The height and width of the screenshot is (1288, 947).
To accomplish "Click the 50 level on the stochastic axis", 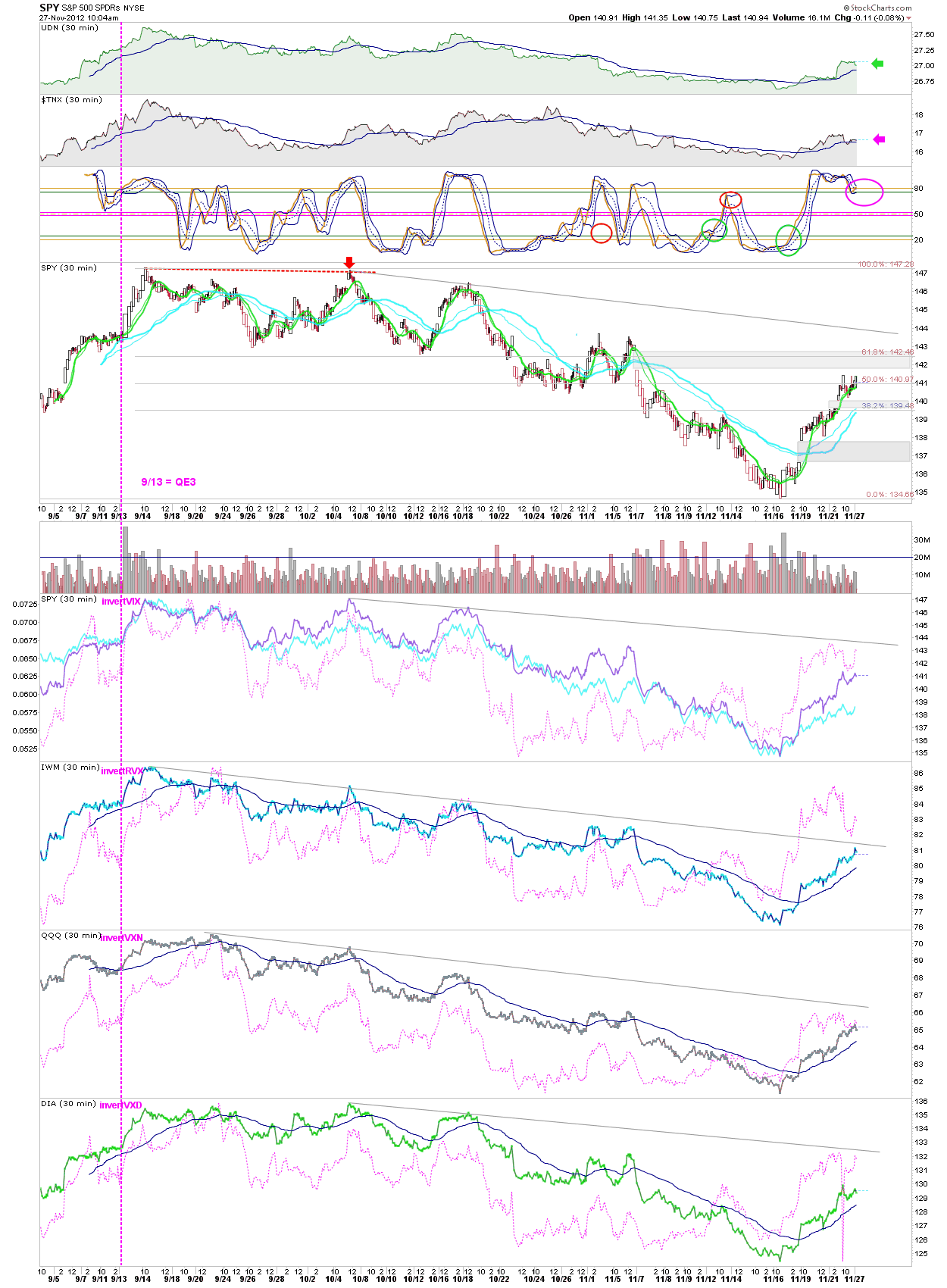I will click(x=918, y=214).
